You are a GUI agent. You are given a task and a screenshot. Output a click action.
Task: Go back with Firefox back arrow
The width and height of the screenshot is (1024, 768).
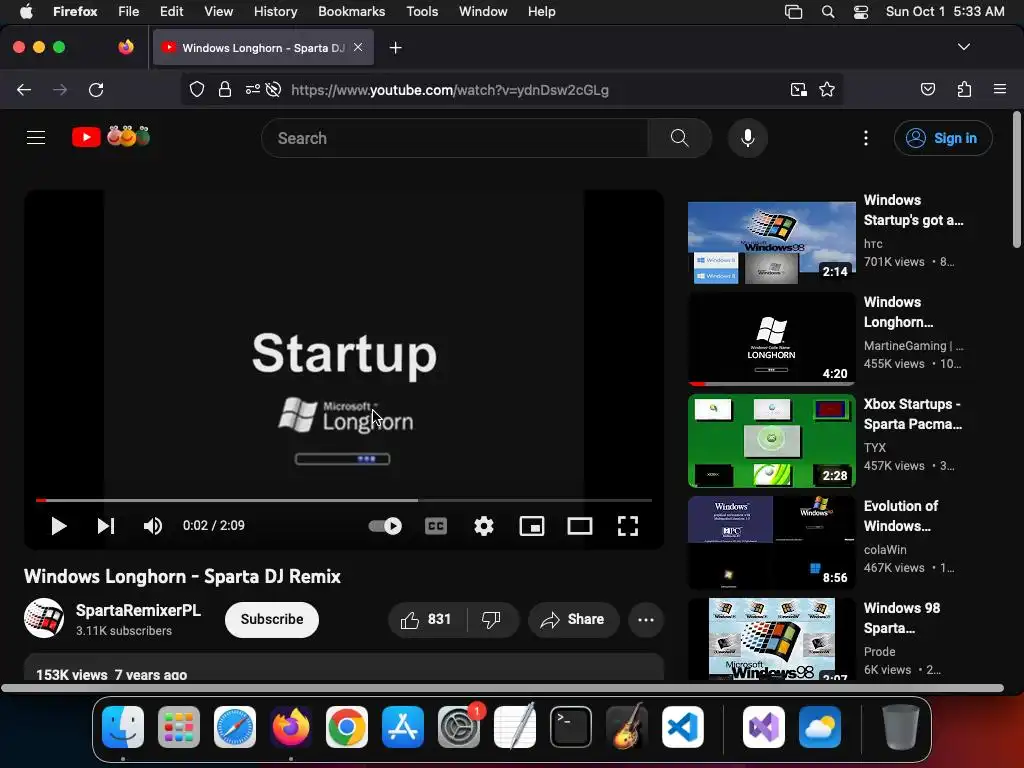pyautogui.click(x=24, y=89)
